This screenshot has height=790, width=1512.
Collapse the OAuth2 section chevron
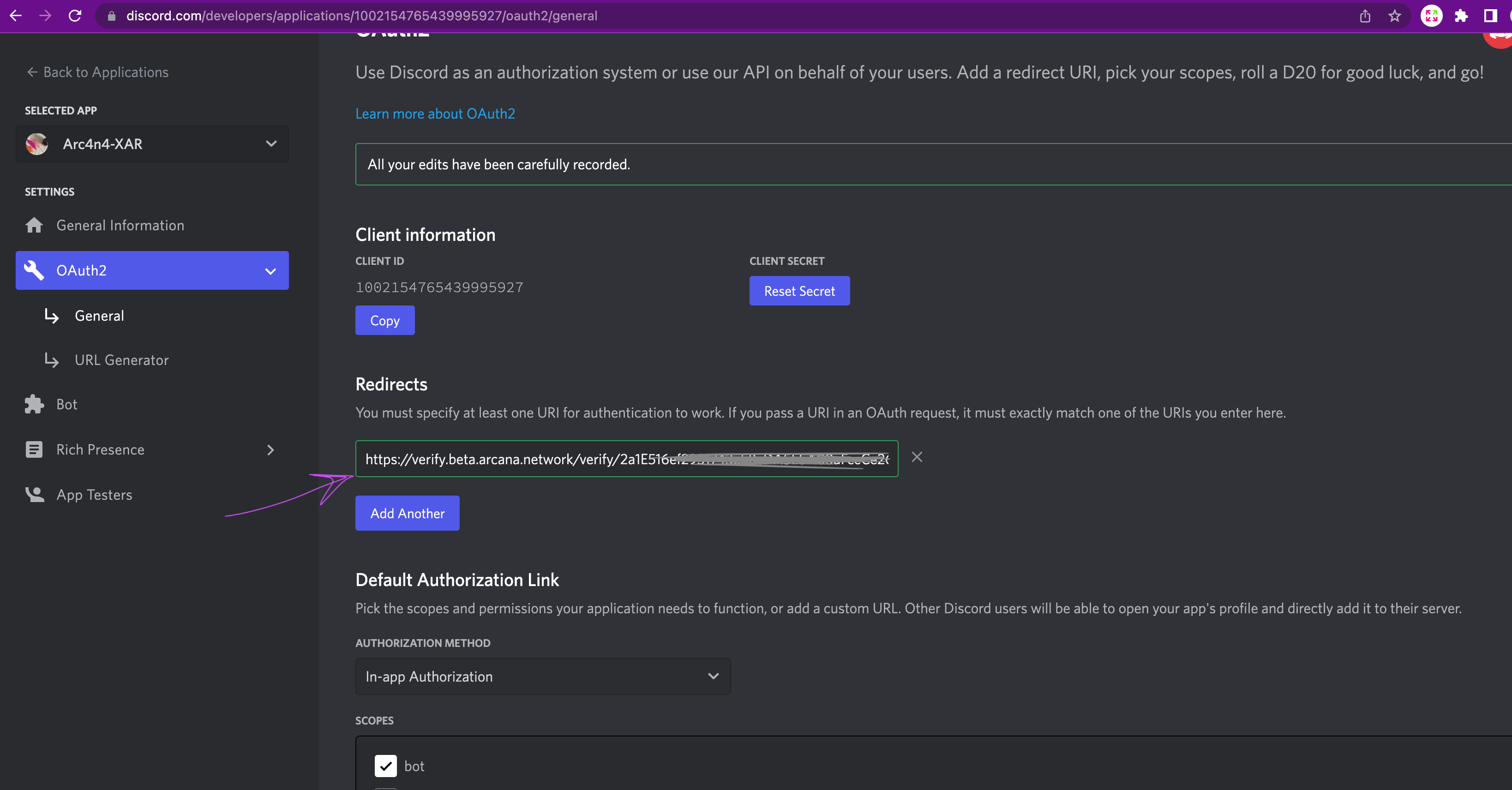[270, 271]
